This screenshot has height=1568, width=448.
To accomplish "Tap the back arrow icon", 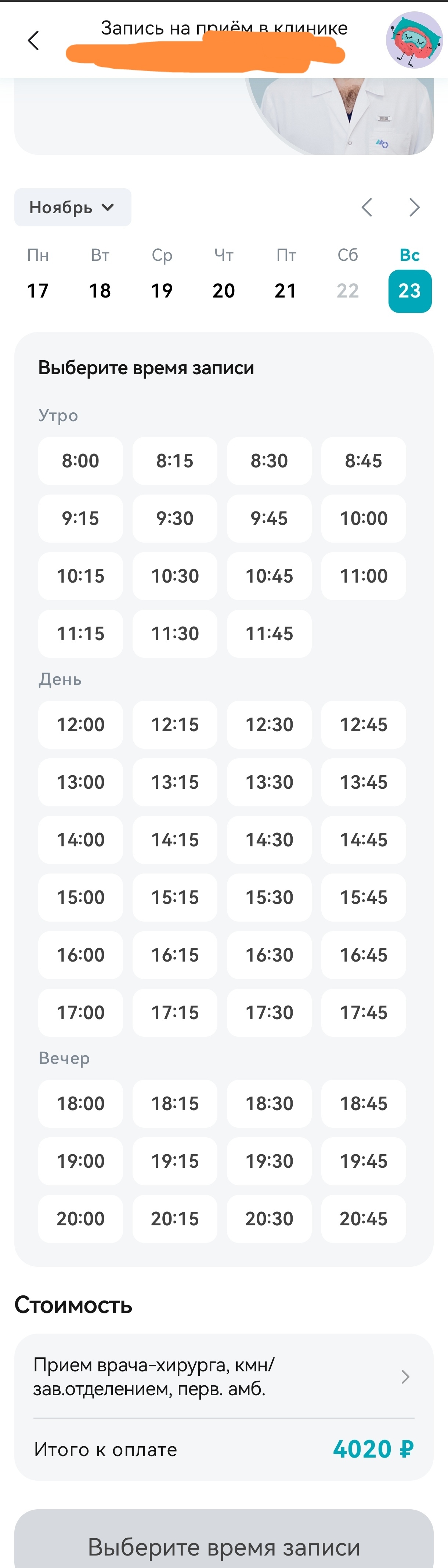I will click(33, 41).
